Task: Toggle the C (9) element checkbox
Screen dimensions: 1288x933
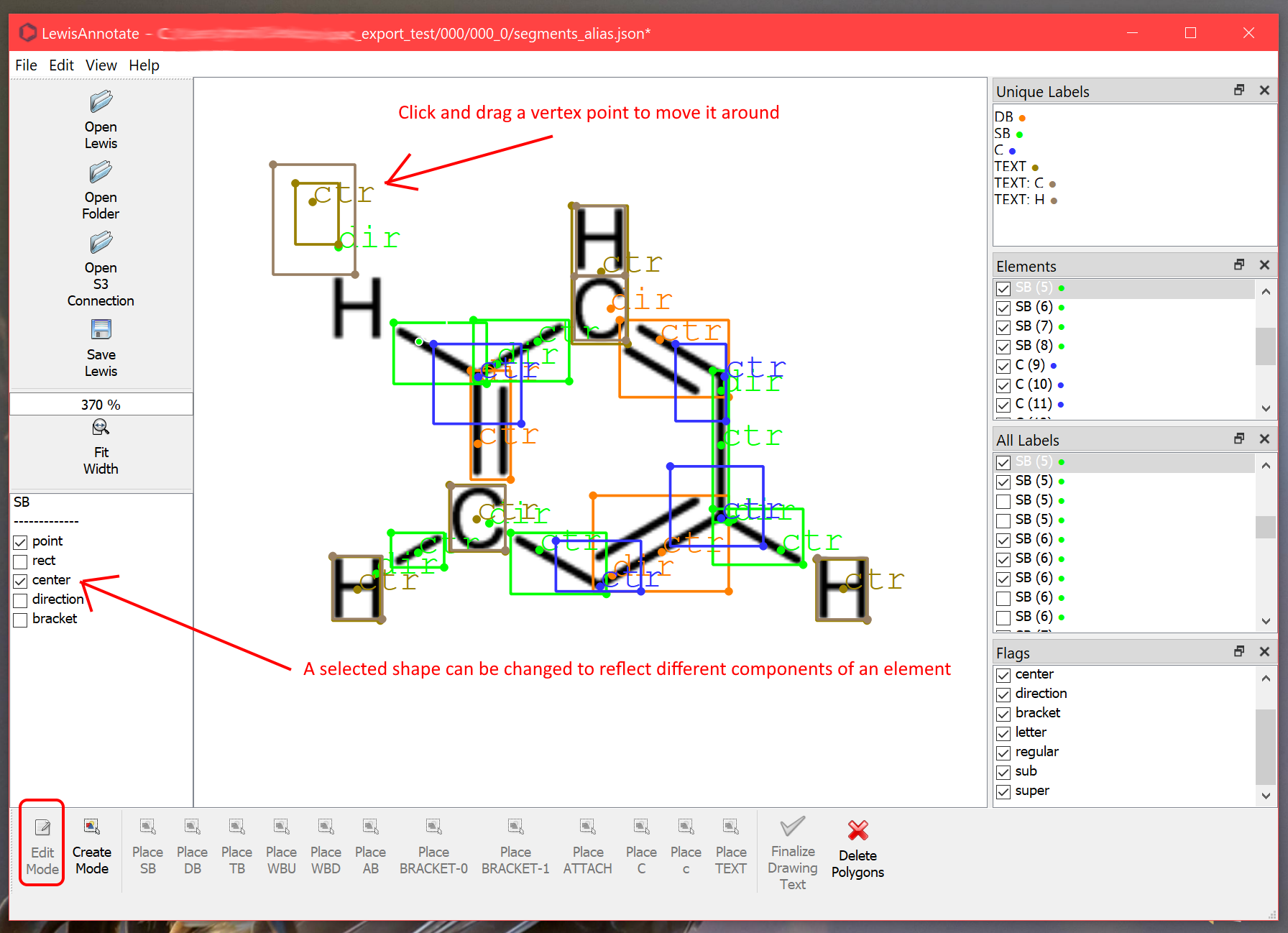Action: click(1003, 366)
